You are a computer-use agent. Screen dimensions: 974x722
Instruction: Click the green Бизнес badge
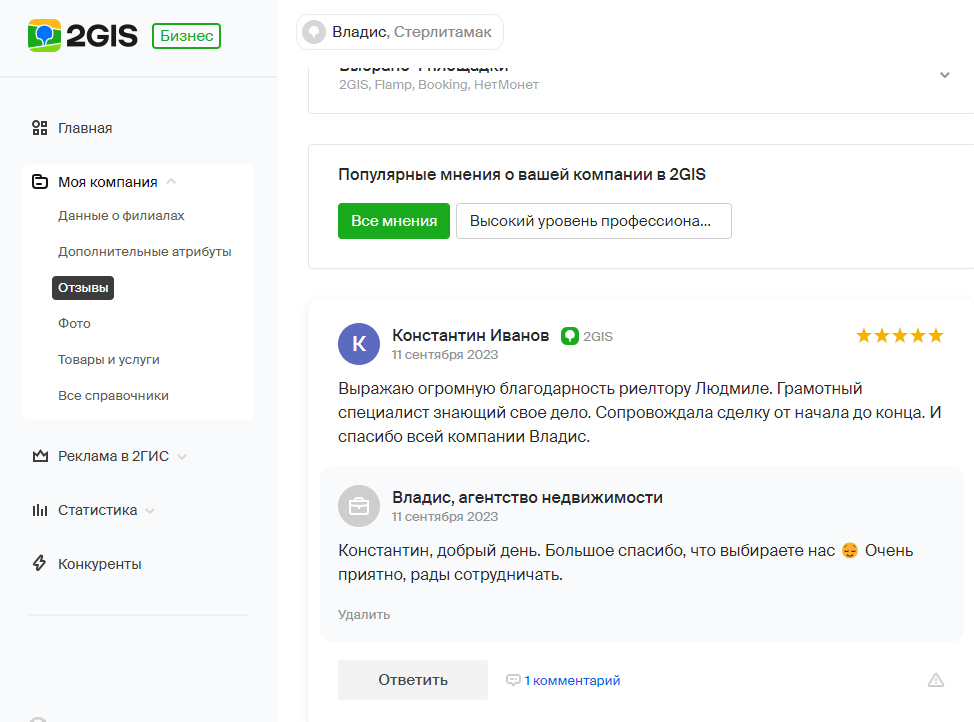(186, 36)
